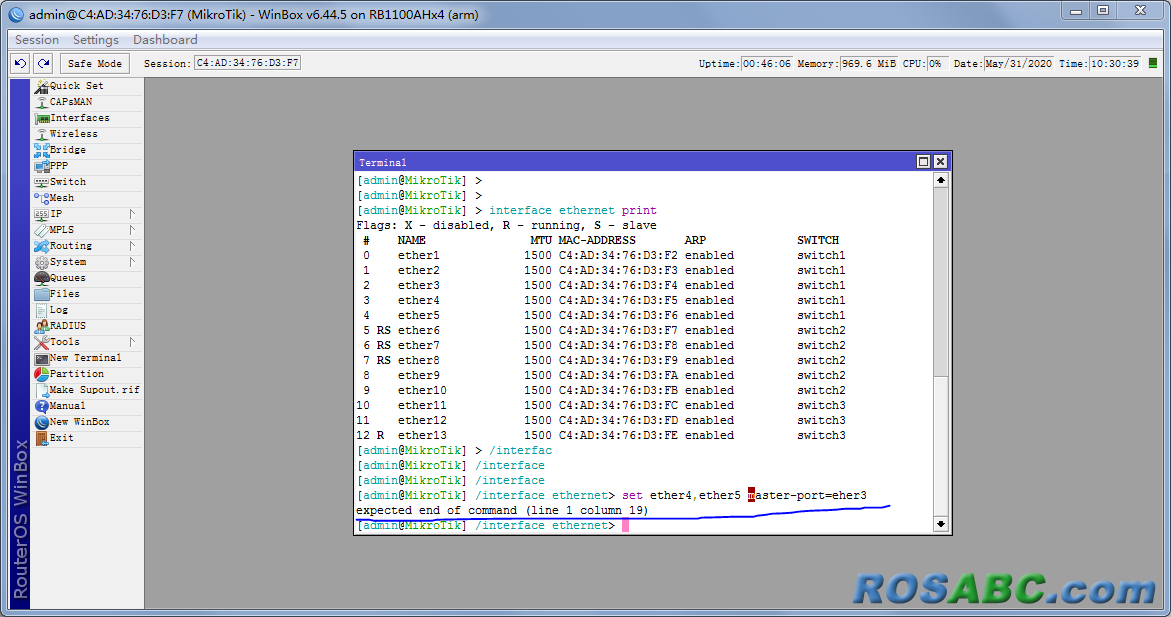The width and height of the screenshot is (1171, 617).
Task: Click the Make Supout.rif icon
Action: (x=41, y=390)
